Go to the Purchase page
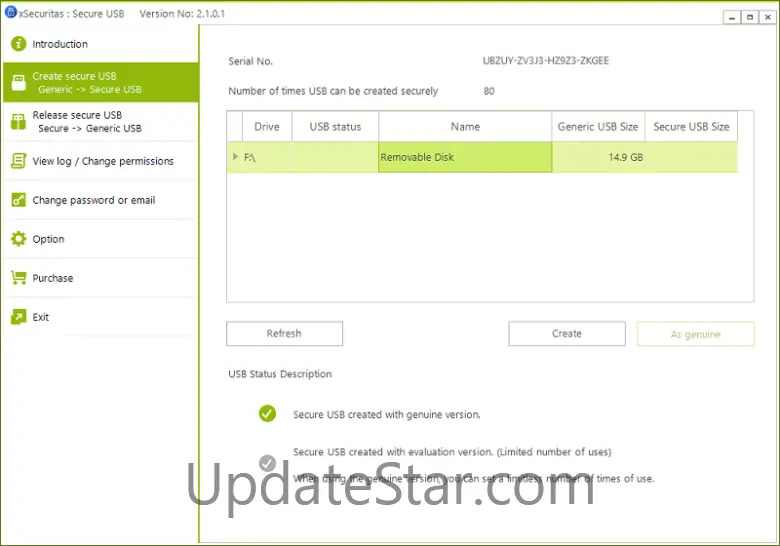 tap(100, 277)
